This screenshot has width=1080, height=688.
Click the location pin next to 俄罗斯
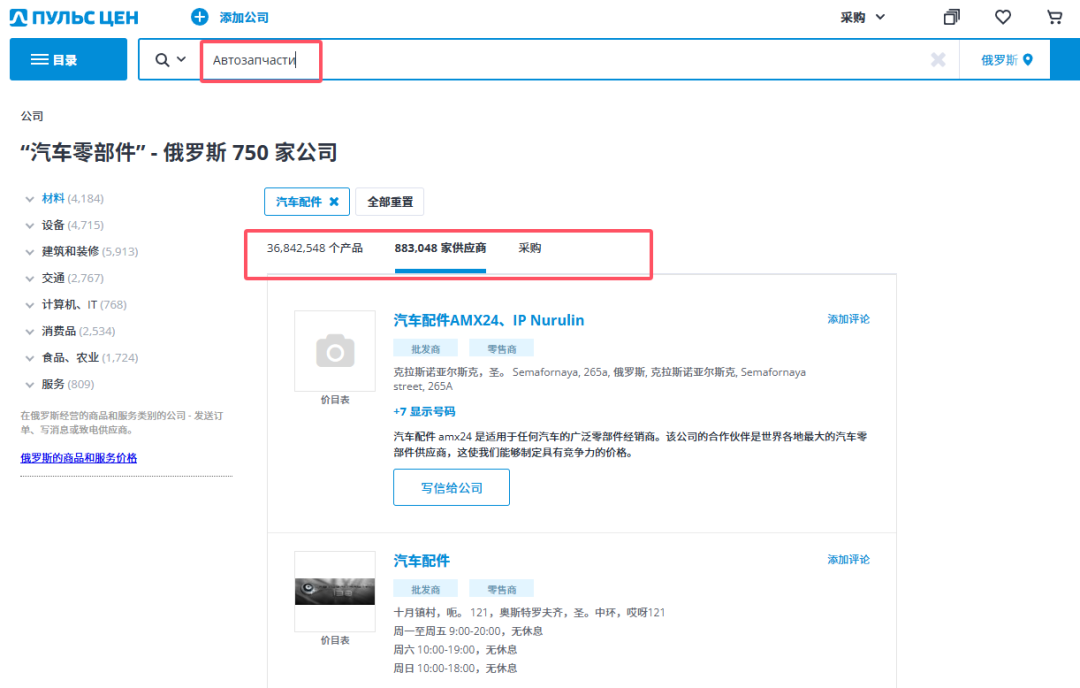[1028, 59]
